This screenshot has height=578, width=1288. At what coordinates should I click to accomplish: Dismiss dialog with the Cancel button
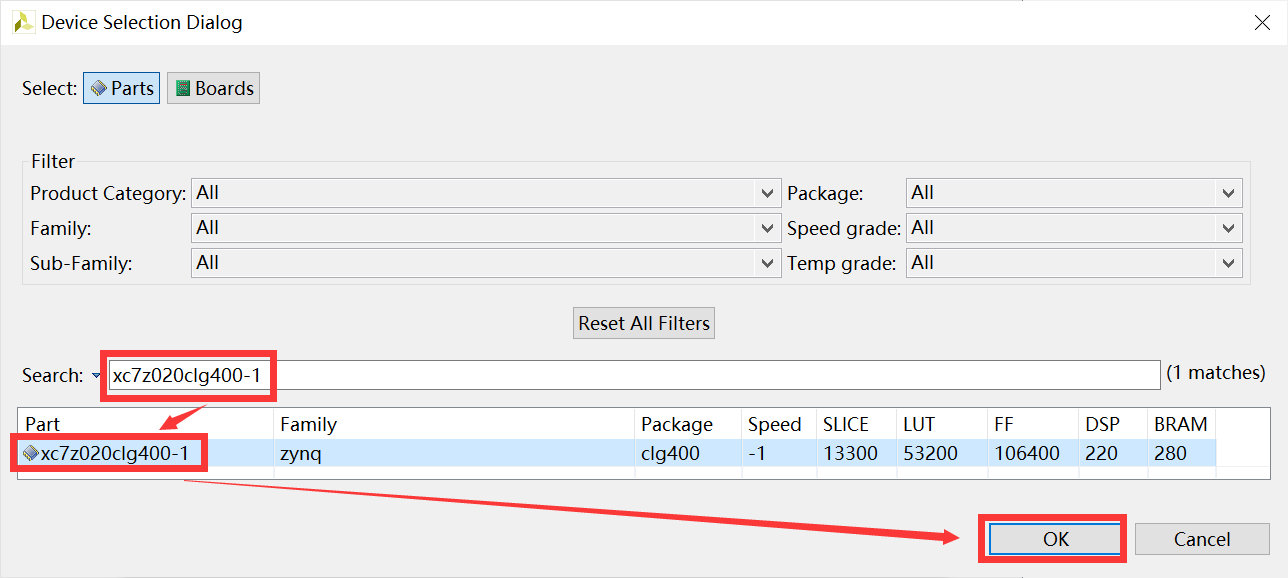(1201, 539)
